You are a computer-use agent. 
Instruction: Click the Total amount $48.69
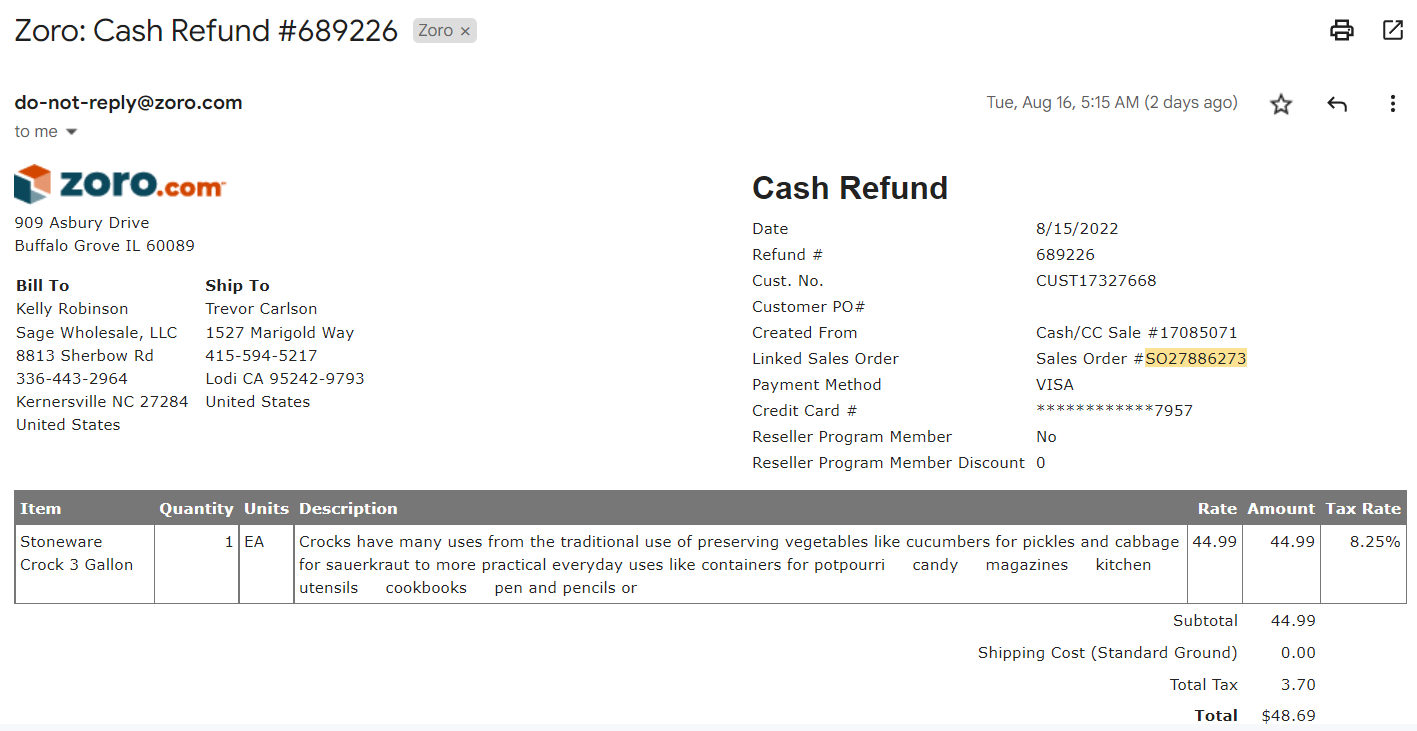[x=1289, y=715]
